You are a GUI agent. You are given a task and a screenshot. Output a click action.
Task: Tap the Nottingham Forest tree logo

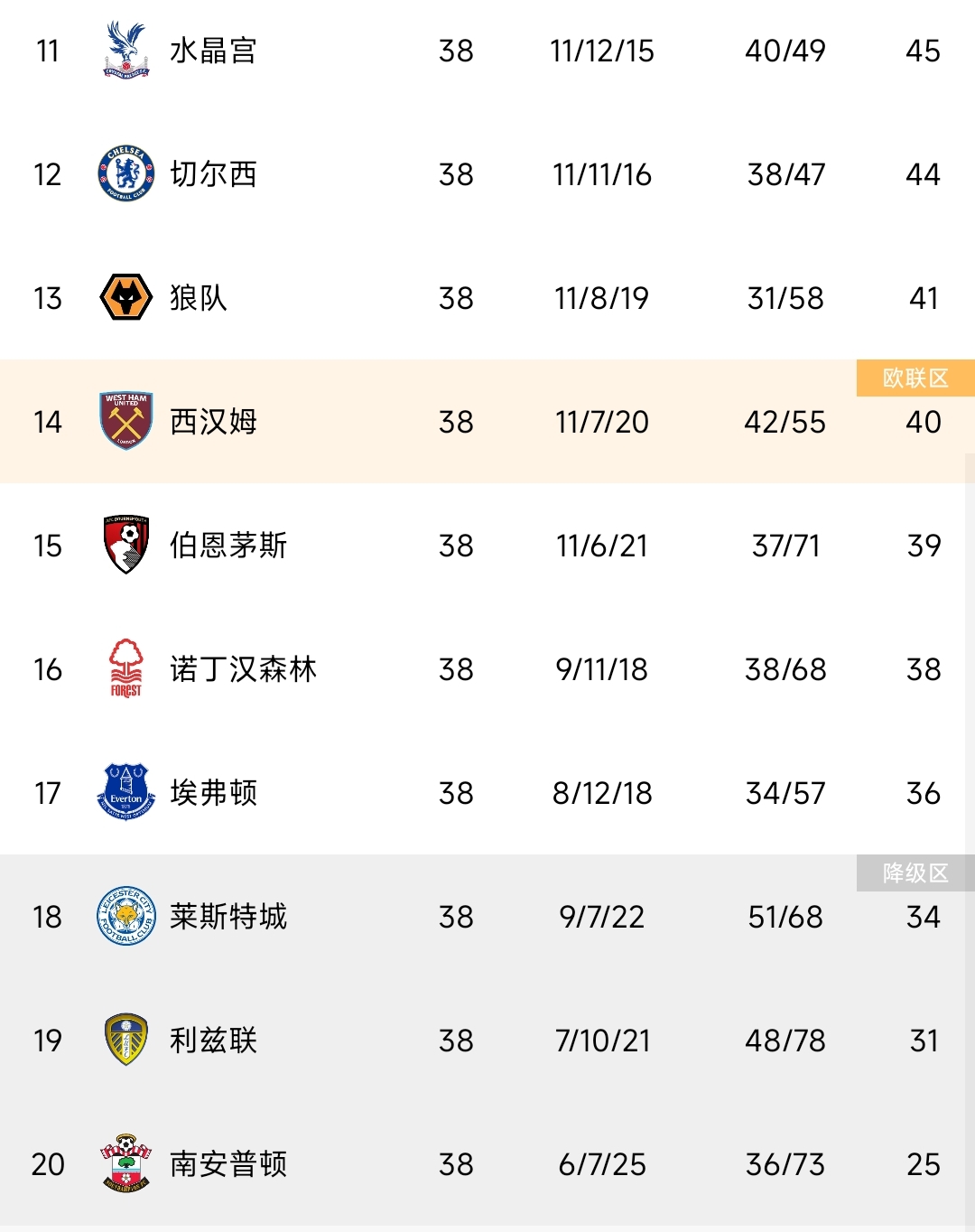(125, 668)
